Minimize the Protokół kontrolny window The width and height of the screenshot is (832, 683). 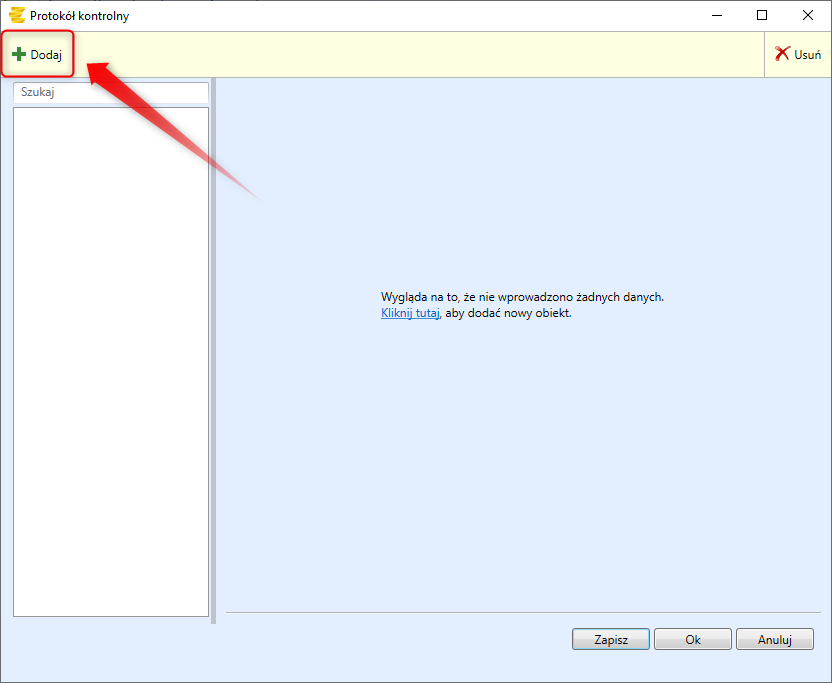tap(716, 16)
